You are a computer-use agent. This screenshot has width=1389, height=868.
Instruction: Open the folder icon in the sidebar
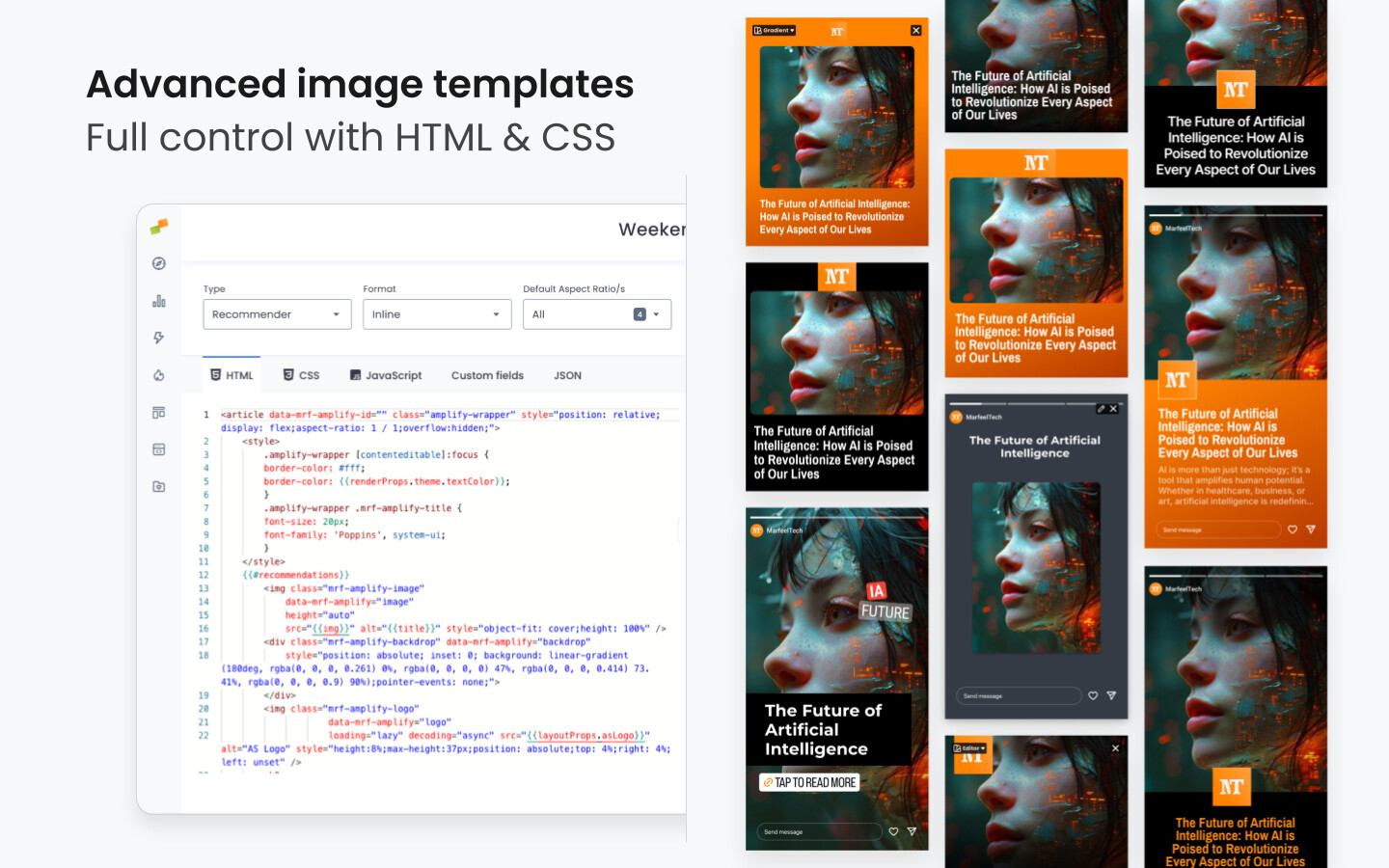click(159, 486)
